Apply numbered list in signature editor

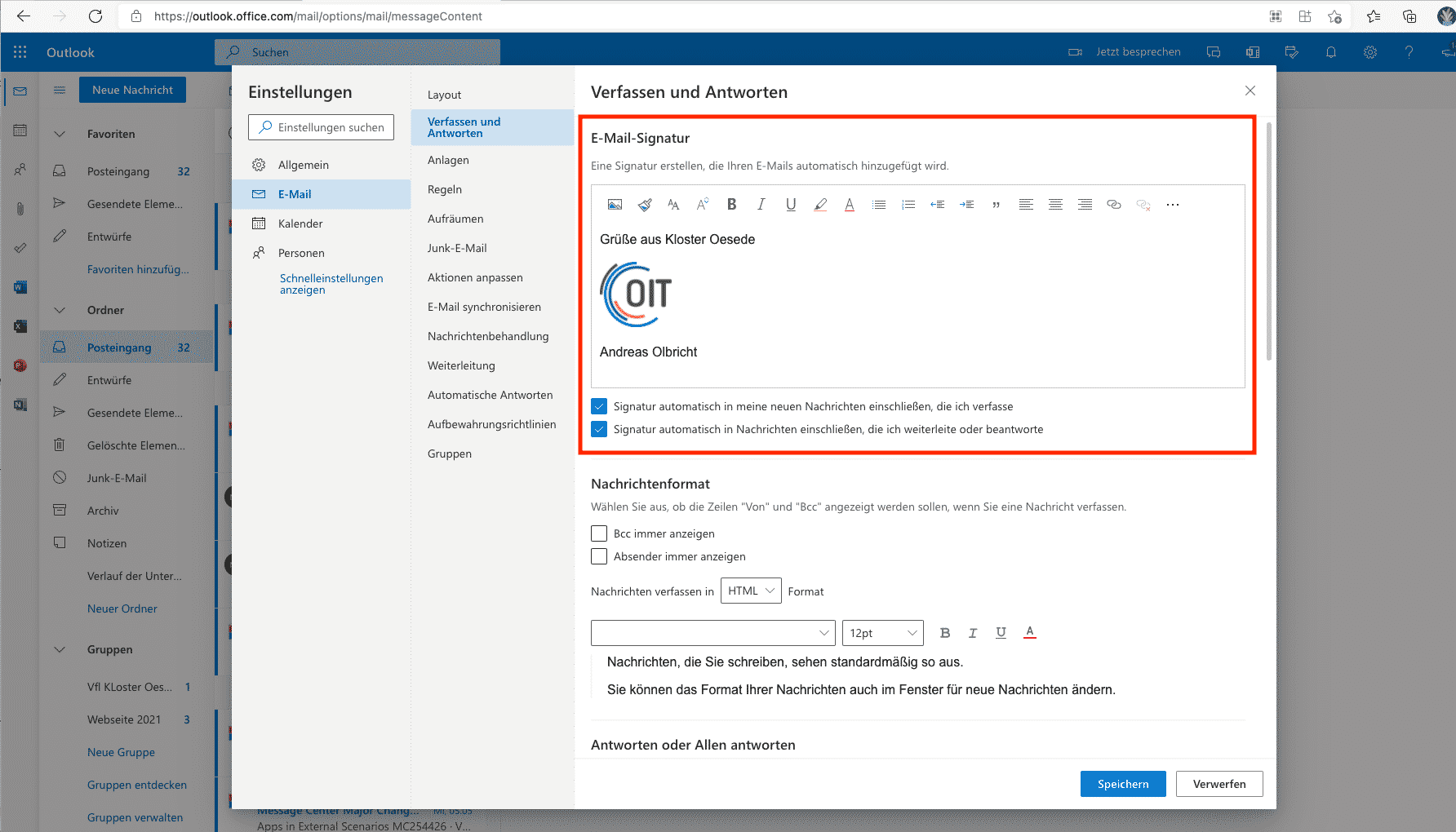click(x=908, y=205)
